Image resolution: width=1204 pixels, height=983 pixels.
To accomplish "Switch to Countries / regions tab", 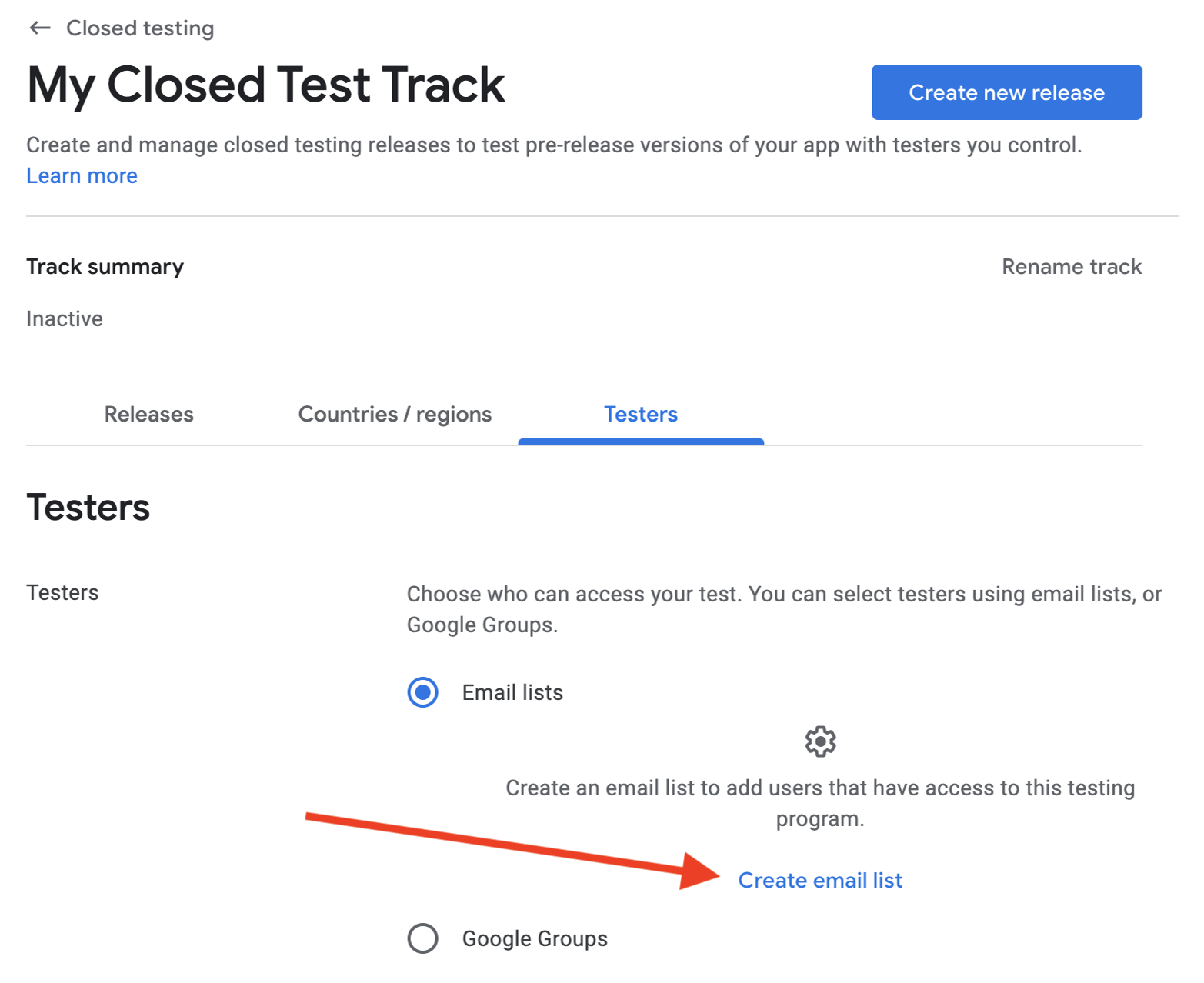I will 395,415.
